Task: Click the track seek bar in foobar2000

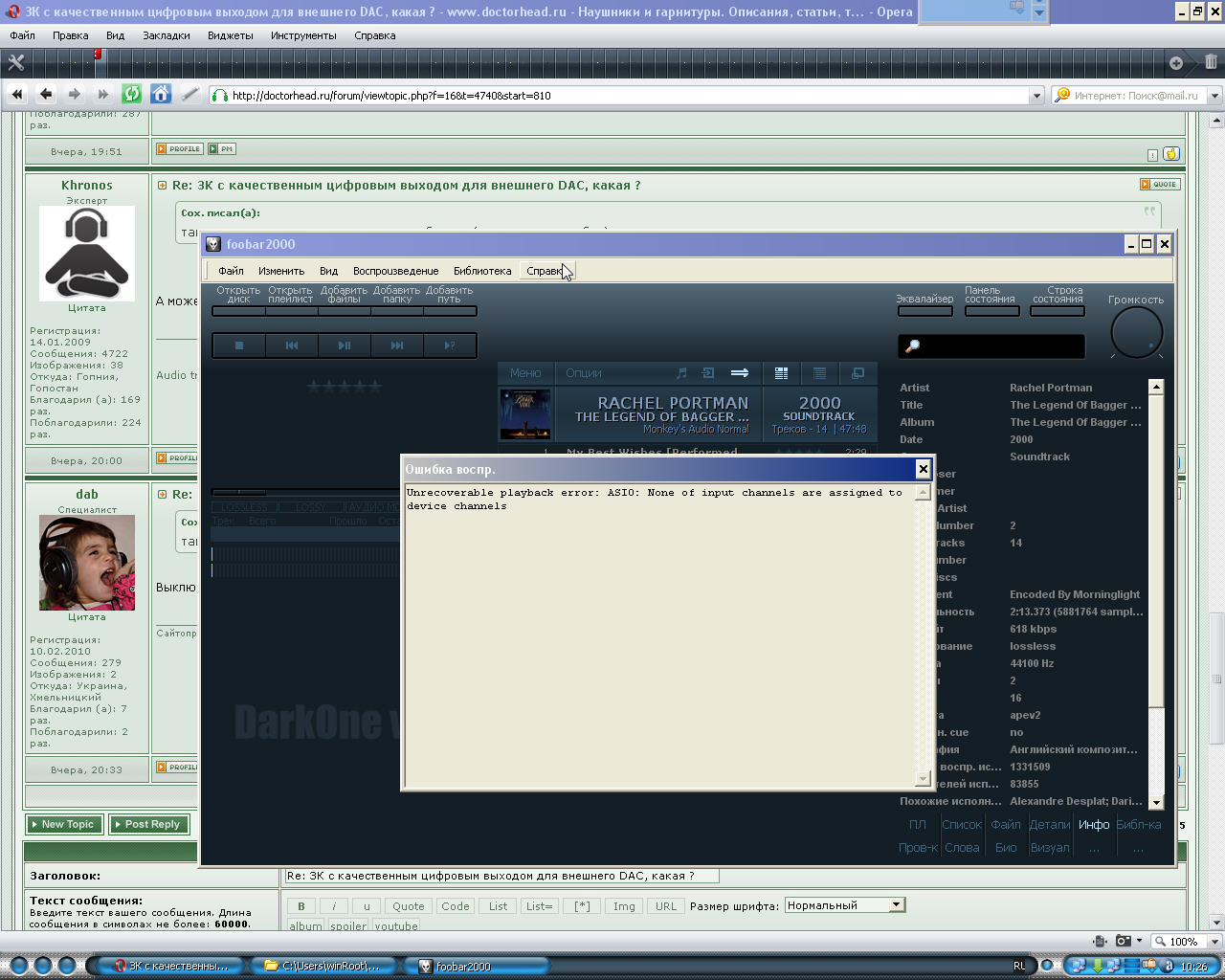Action: pyautogui.click(x=304, y=492)
